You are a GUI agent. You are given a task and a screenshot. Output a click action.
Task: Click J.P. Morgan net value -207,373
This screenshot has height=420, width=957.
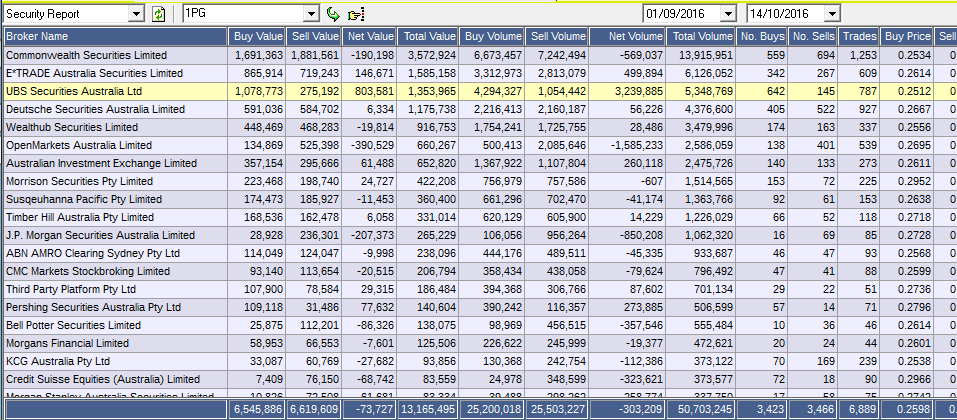pos(369,236)
